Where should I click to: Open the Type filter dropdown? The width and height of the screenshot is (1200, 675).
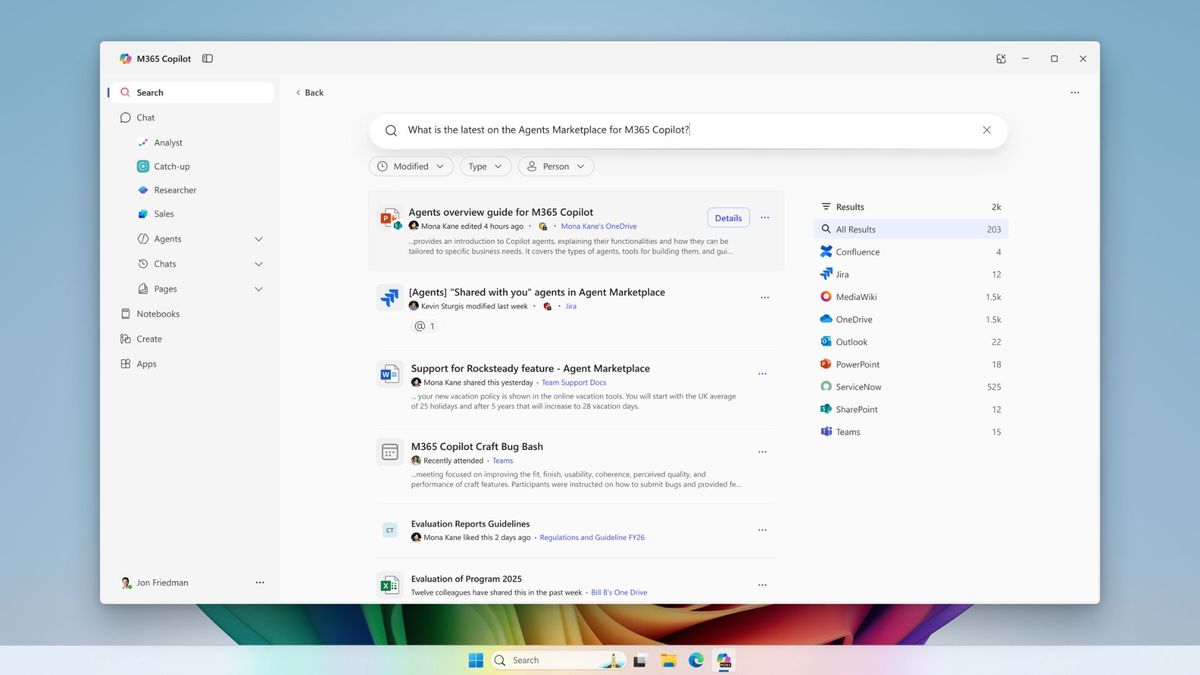point(485,166)
